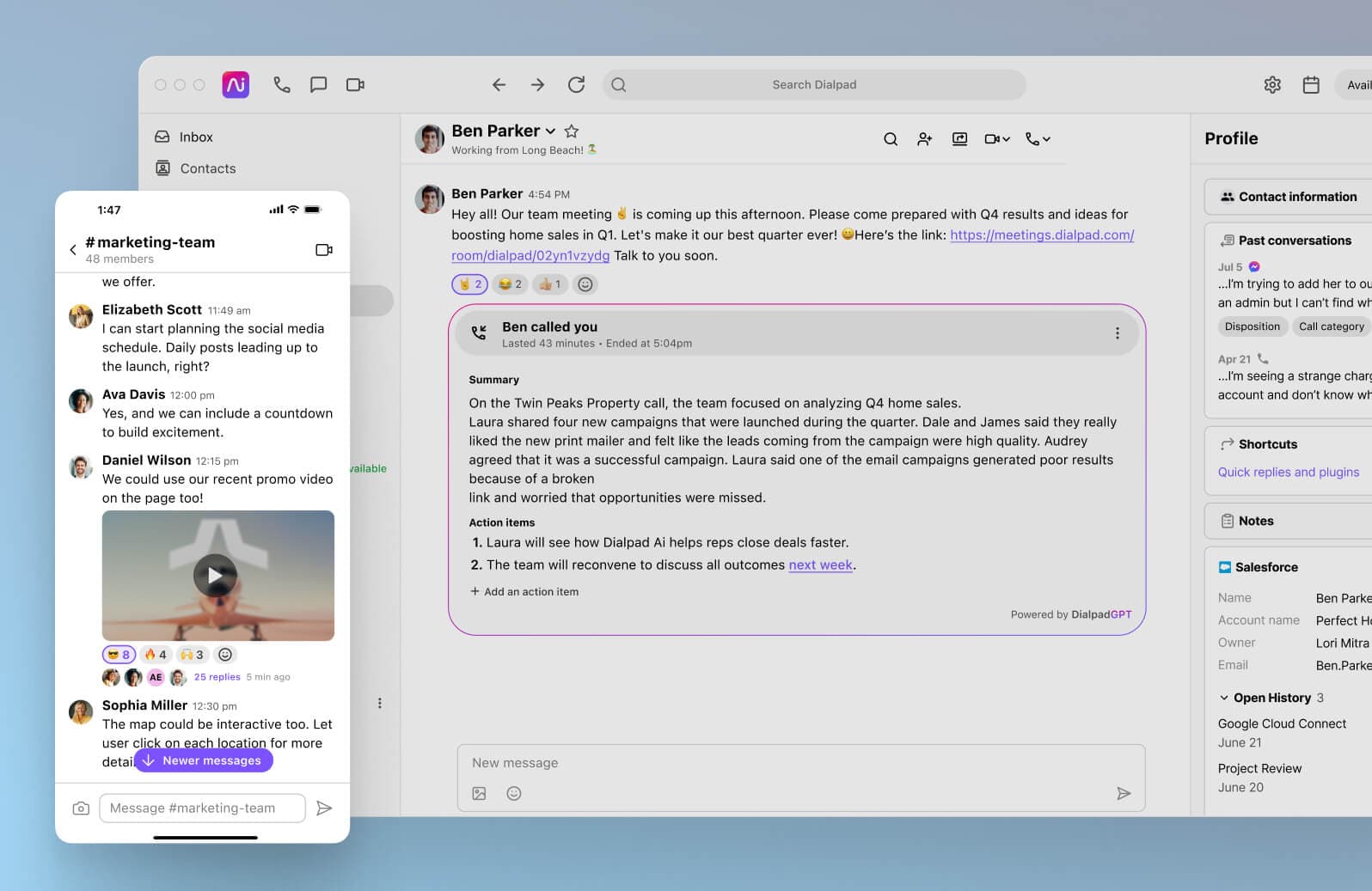Reload the page with refresh icon

(x=576, y=84)
